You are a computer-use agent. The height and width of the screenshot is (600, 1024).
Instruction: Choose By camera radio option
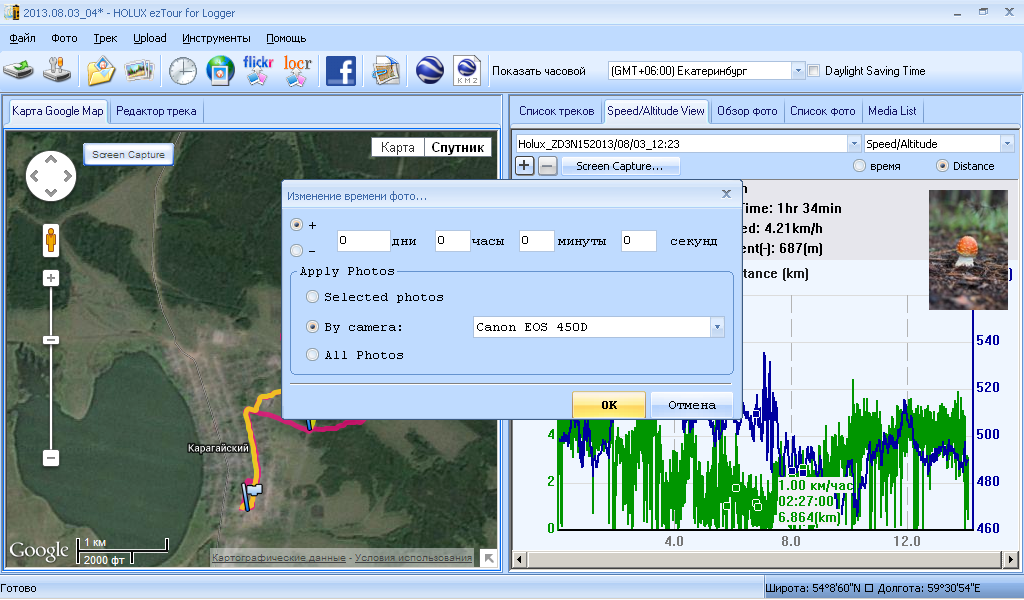312,326
